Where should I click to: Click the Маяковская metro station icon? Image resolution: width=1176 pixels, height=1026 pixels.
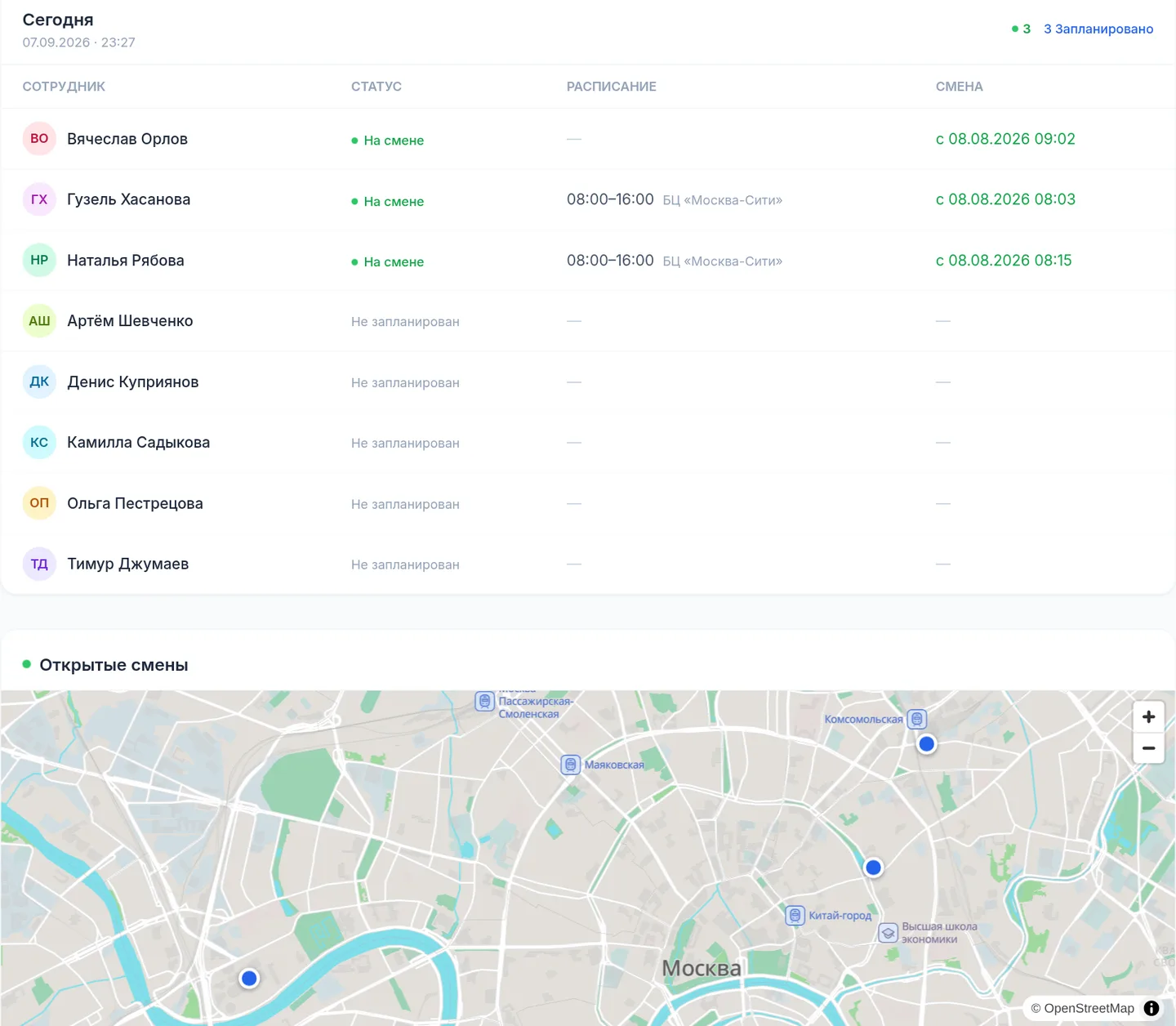[x=571, y=765]
